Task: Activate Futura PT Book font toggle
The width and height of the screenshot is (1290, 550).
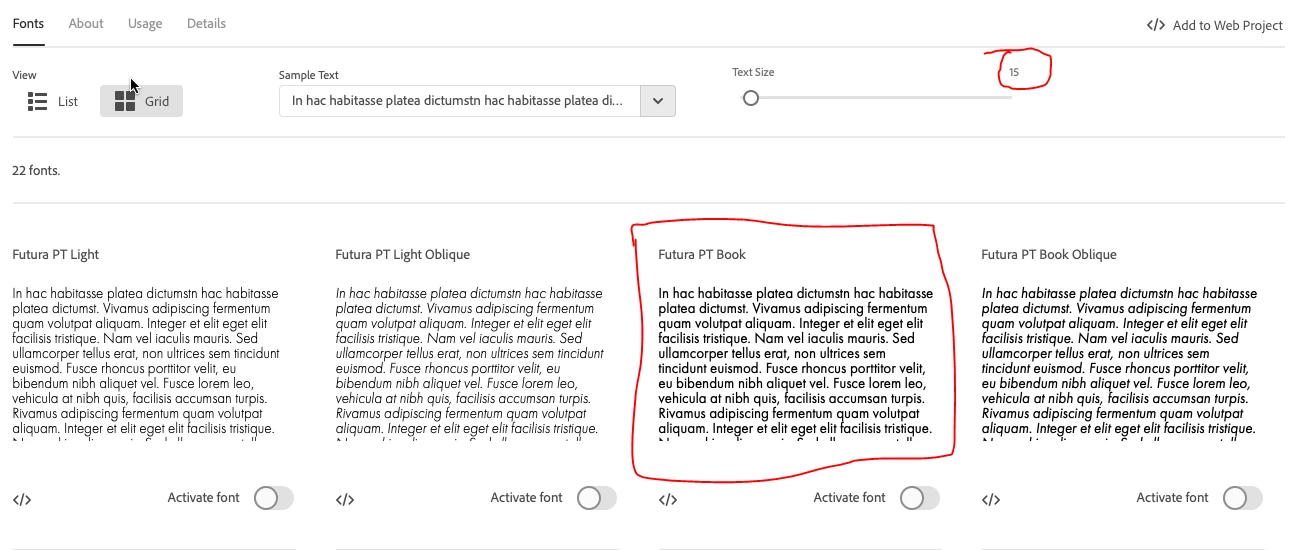Action: [x=919, y=498]
